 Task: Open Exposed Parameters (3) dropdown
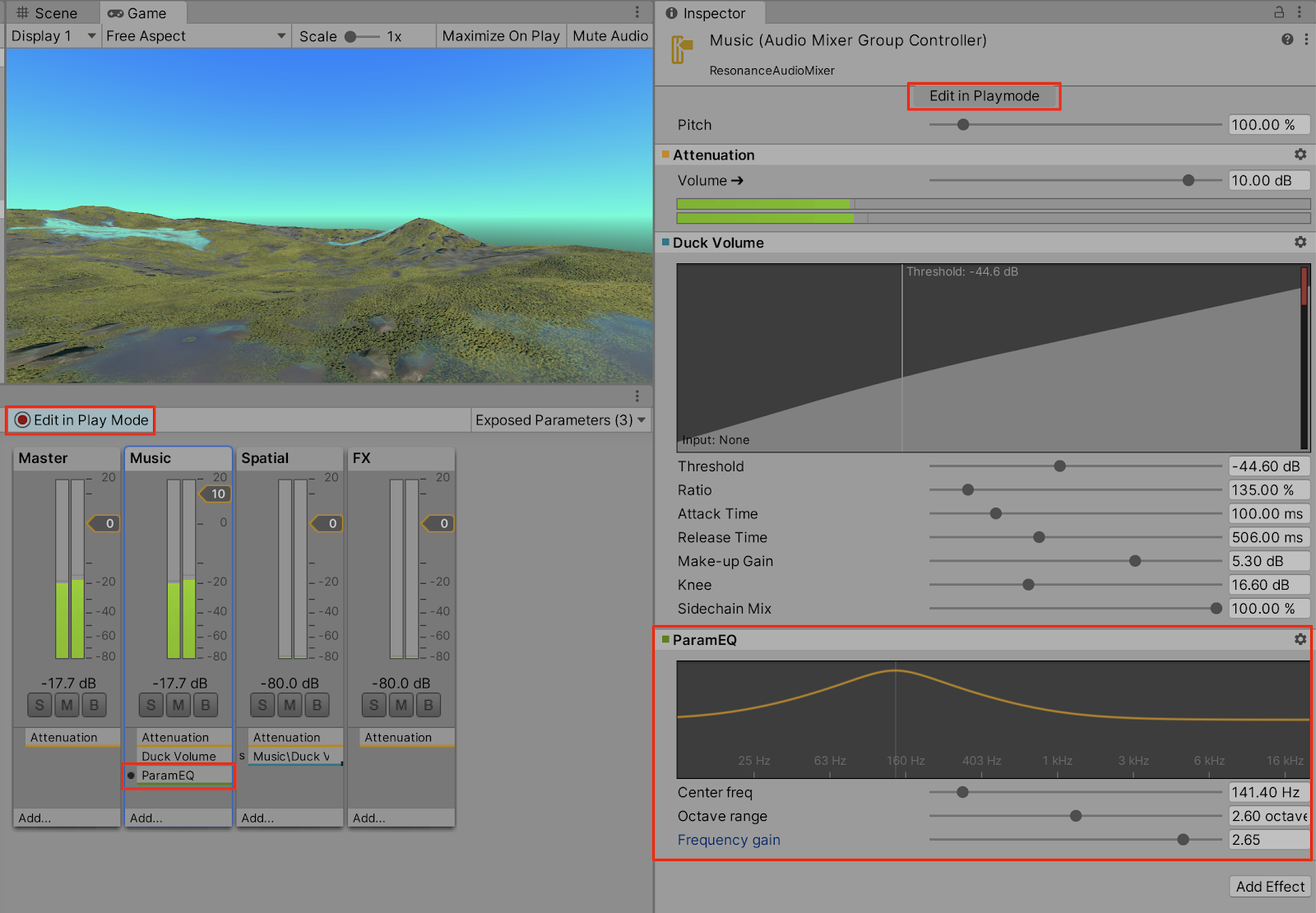coord(560,420)
